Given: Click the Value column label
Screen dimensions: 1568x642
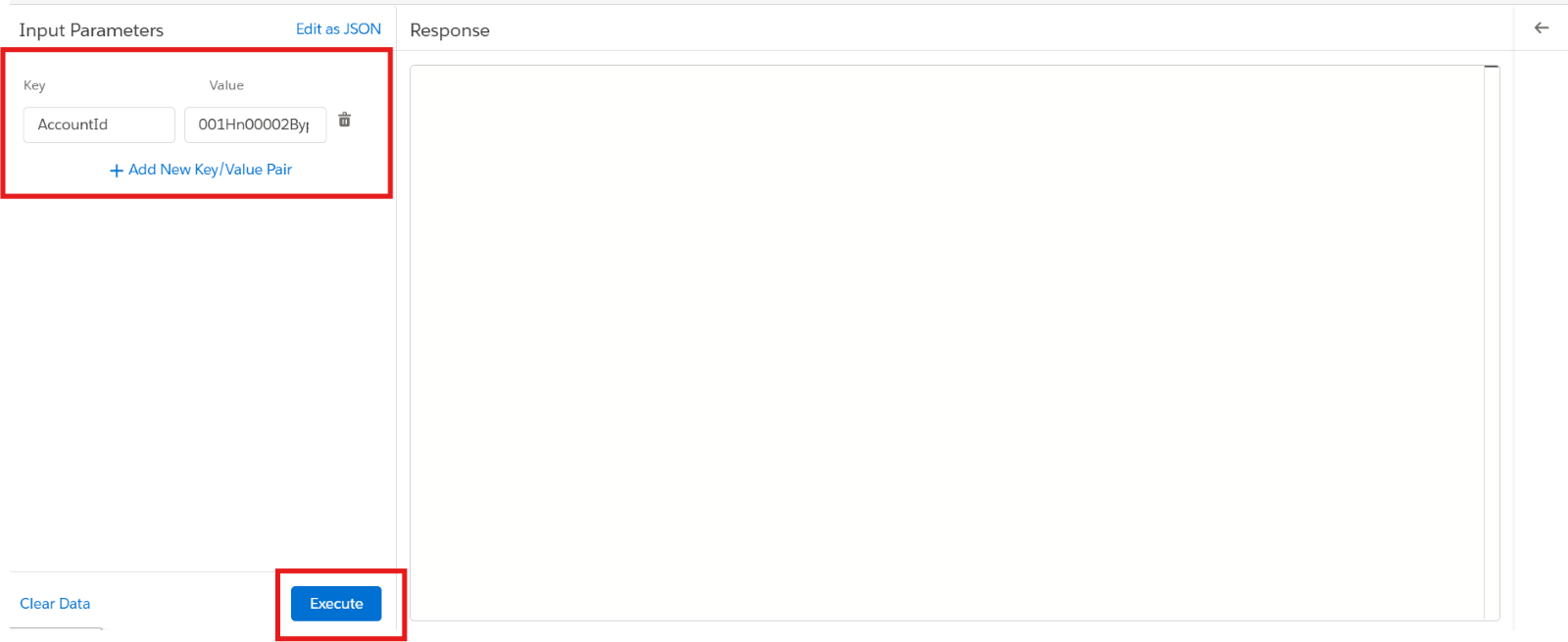Looking at the screenshot, I should pyautogui.click(x=226, y=85).
